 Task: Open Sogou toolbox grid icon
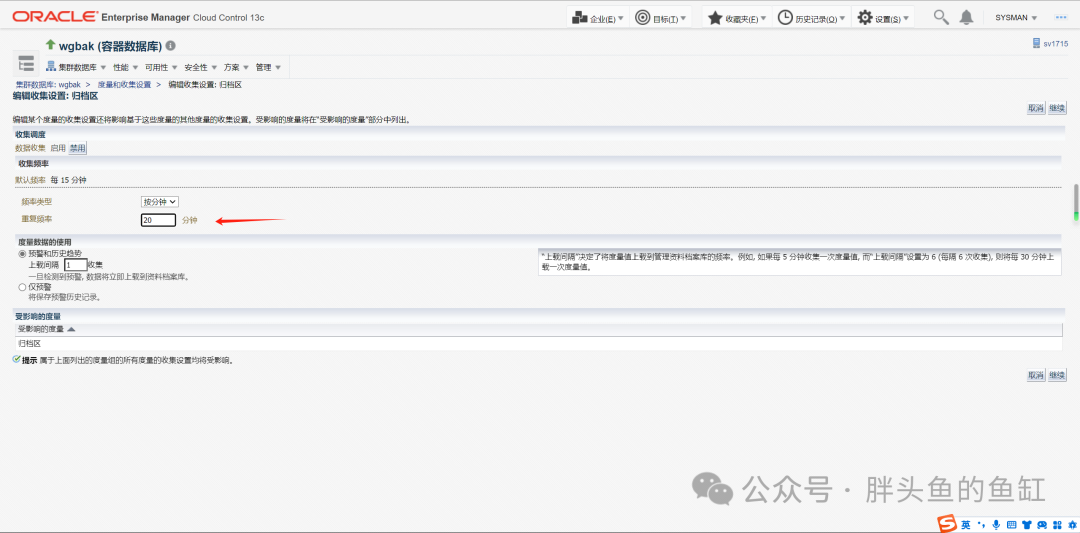click(1058, 525)
